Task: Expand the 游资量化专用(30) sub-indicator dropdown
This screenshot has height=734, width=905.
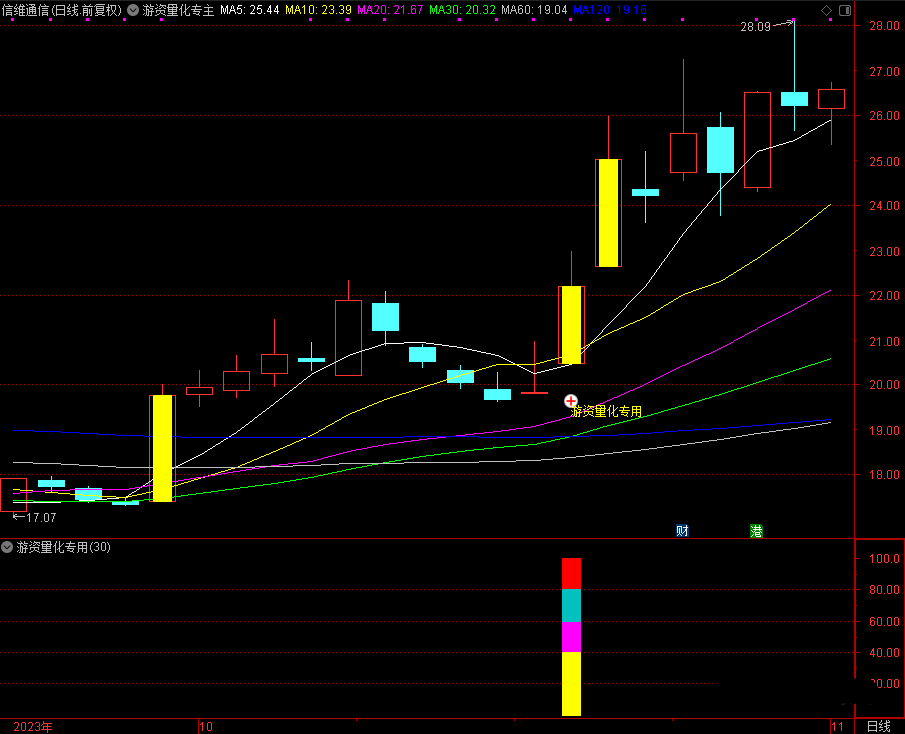Action: [x=8, y=547]
